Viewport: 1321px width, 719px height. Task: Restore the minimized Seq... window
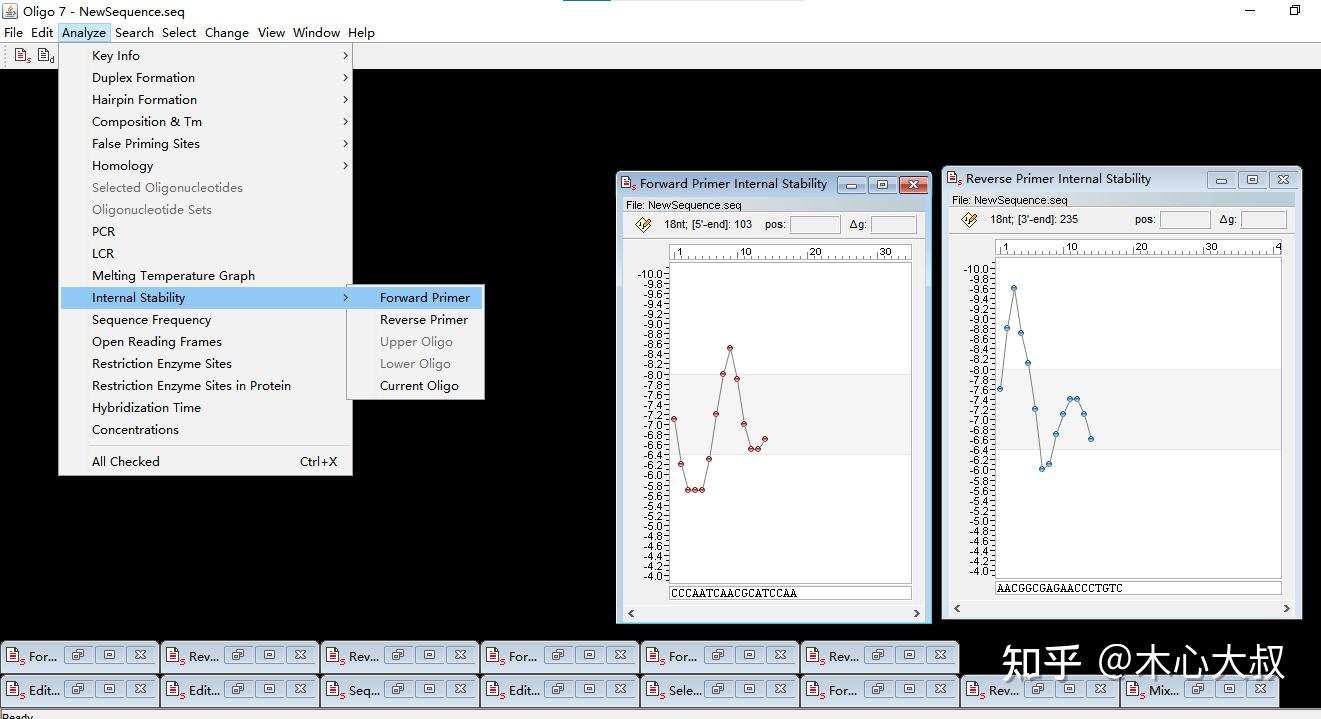[397, 689]
